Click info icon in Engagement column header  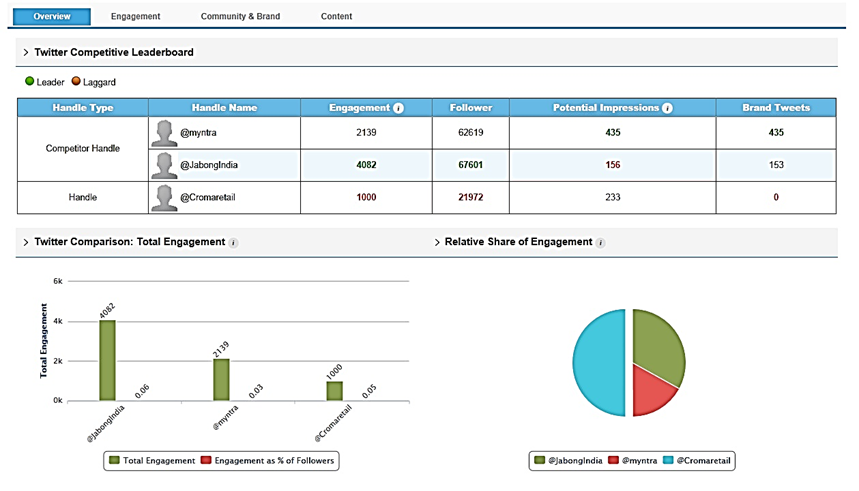click(x=399, y=108)
